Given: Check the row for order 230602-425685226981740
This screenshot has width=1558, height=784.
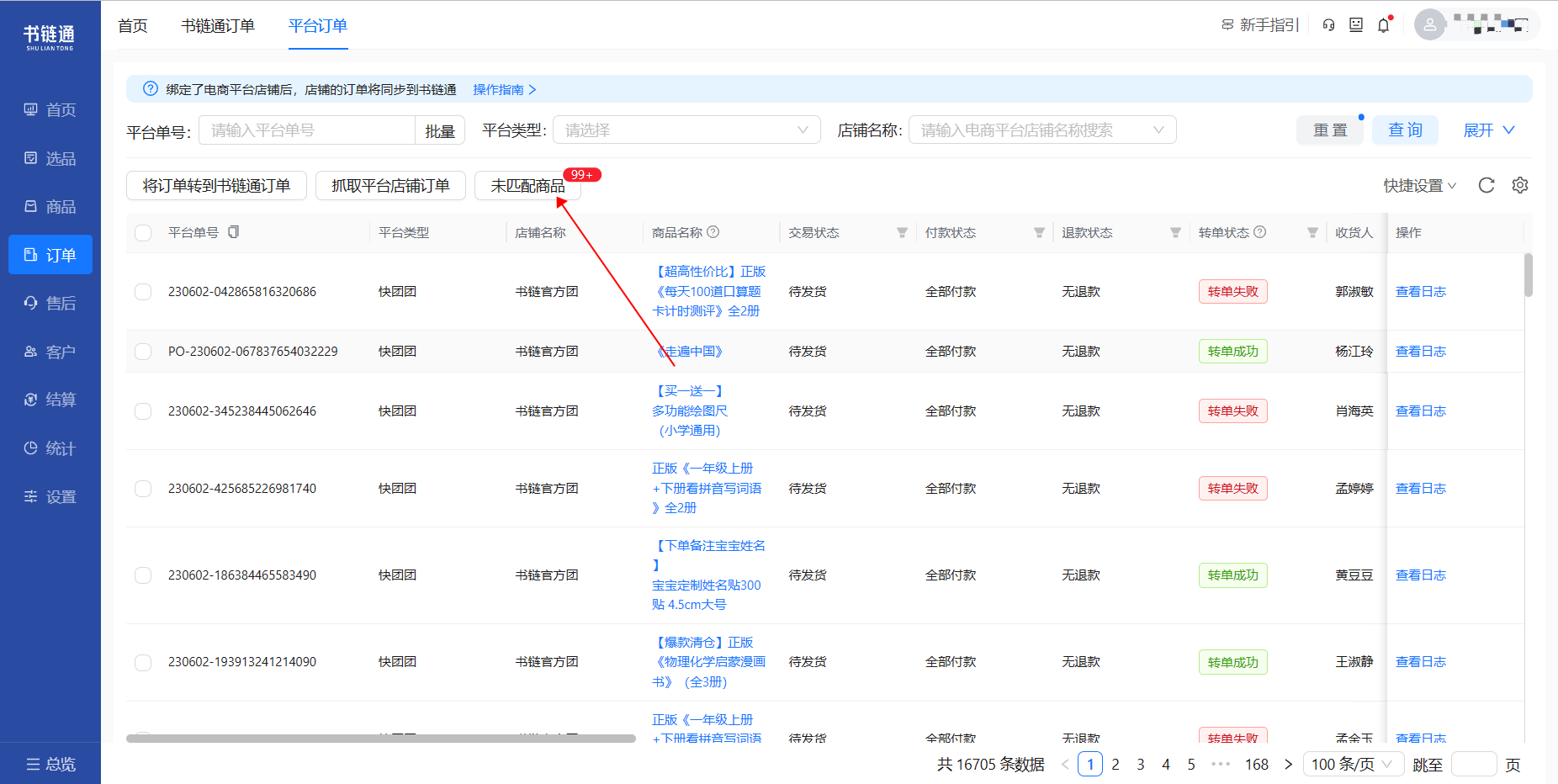Looking at the screenshot, I should (143, 489).
